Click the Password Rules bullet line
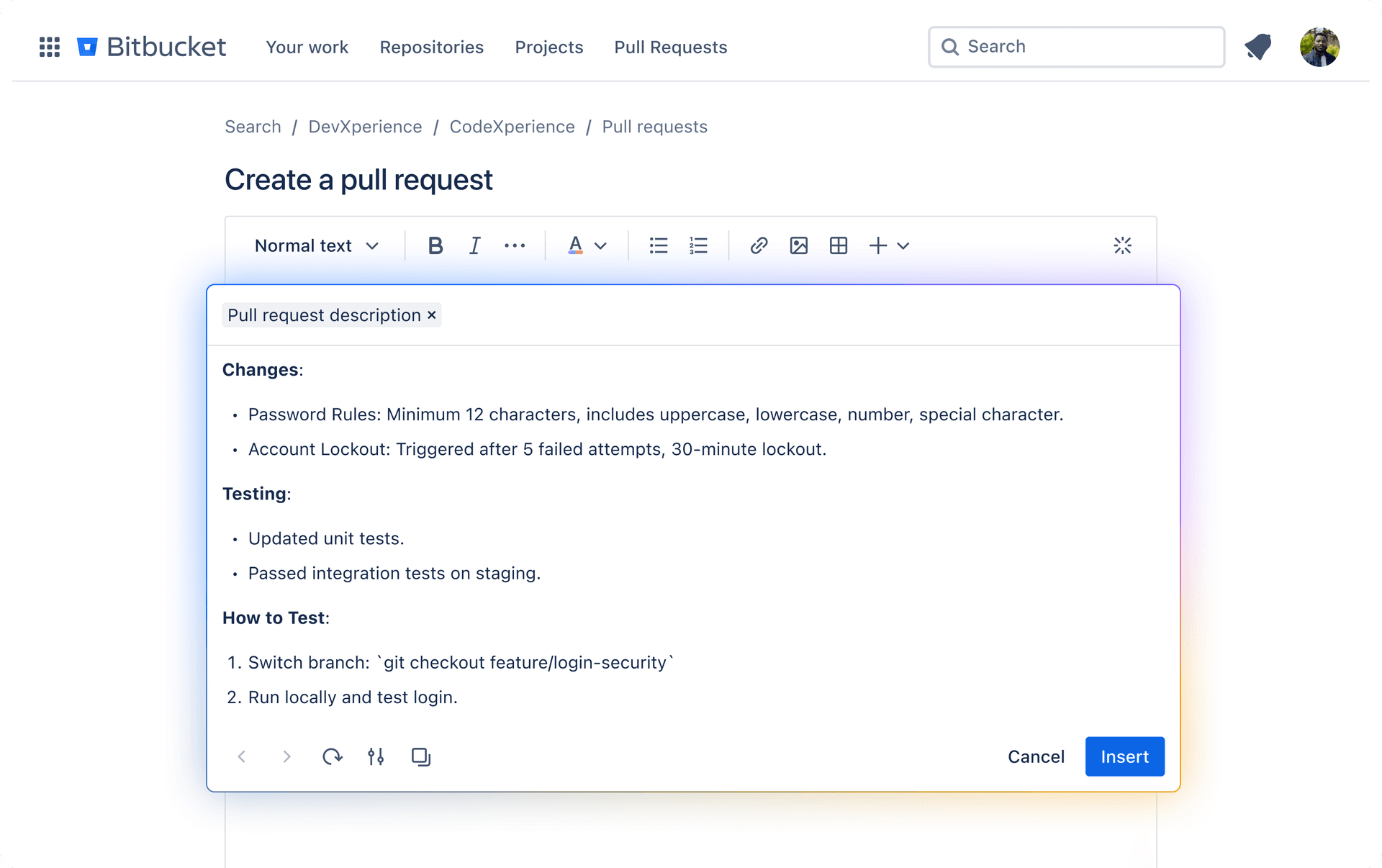The image size is (1382, 868). [x=656, y=415]
